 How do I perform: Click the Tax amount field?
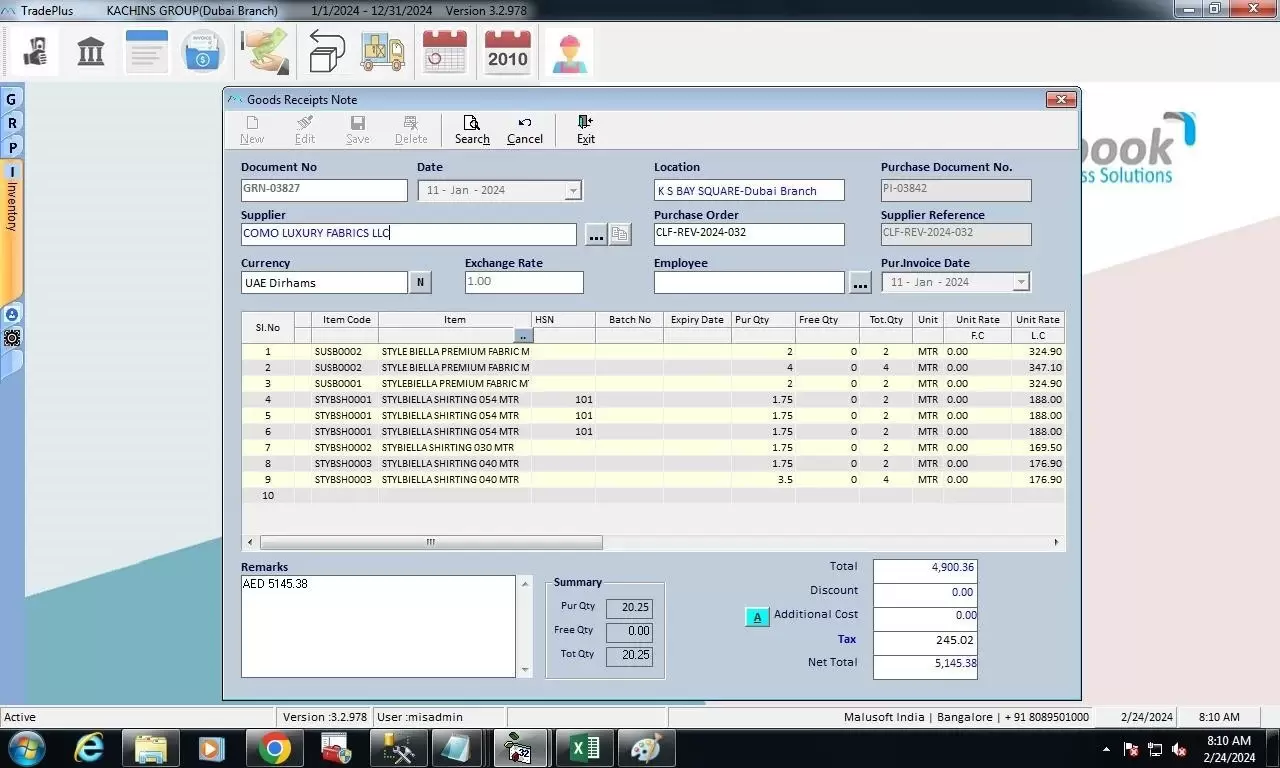925,640
